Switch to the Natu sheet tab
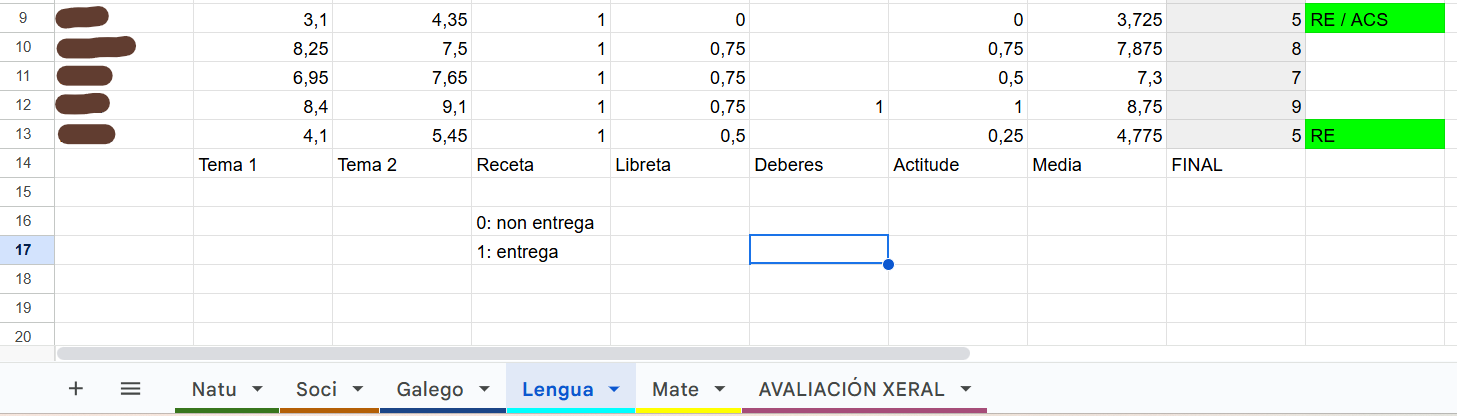Screen dimensions: 1457x416 [x=215, y=389]
